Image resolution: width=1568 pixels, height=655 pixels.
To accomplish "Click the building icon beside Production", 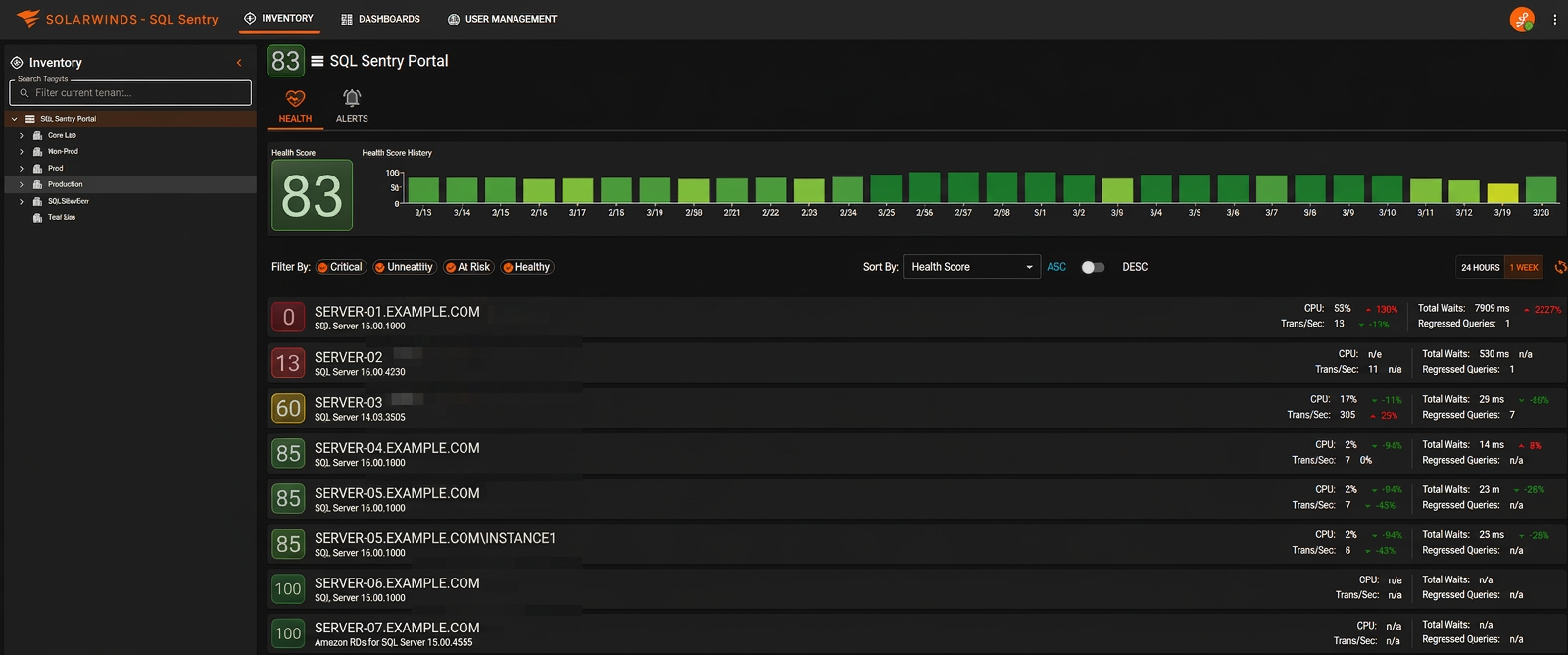I will coord(38,184).
